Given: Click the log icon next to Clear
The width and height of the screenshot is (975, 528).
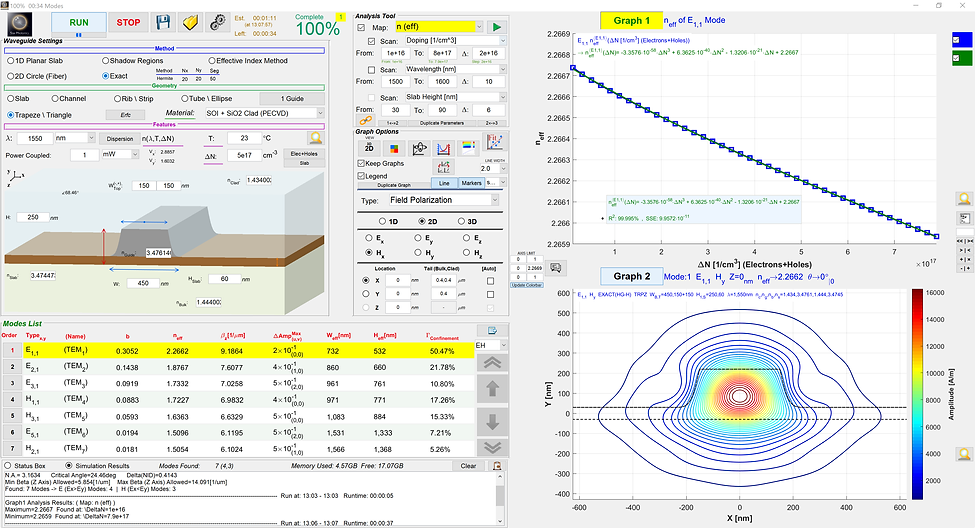Looking at the screenshot, I should 497,465.
